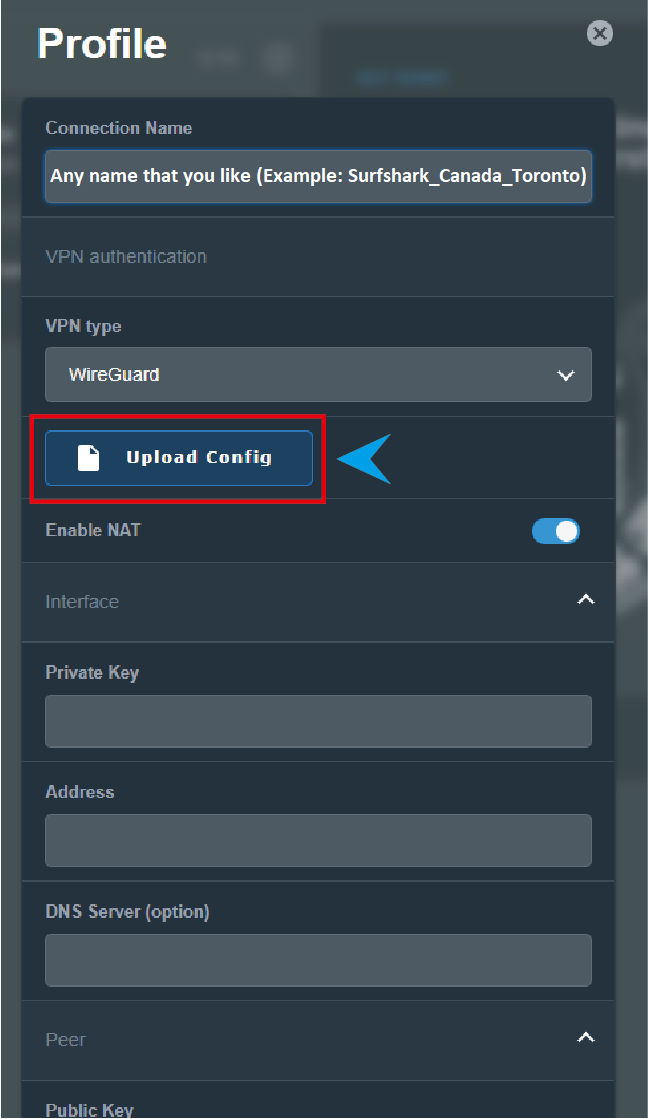Click the Peer section heading text

click(66, 1040)
